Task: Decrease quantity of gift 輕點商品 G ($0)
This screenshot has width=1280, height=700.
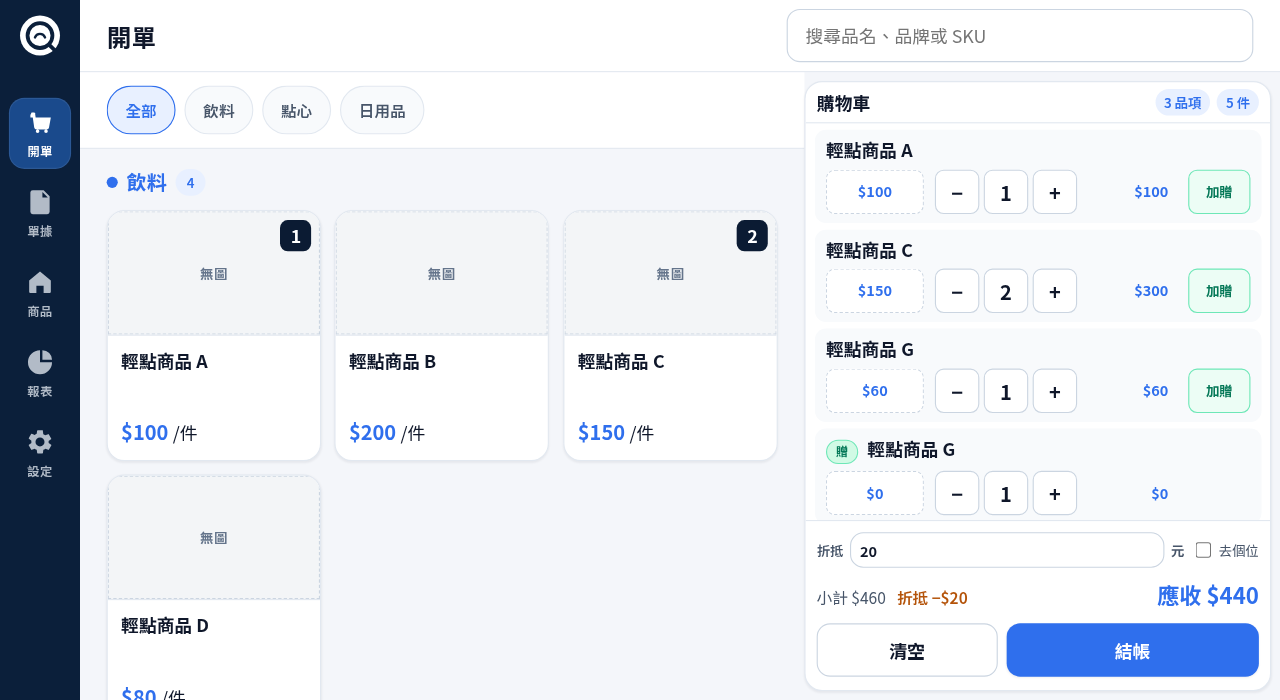Action: (x=957, y=493)
